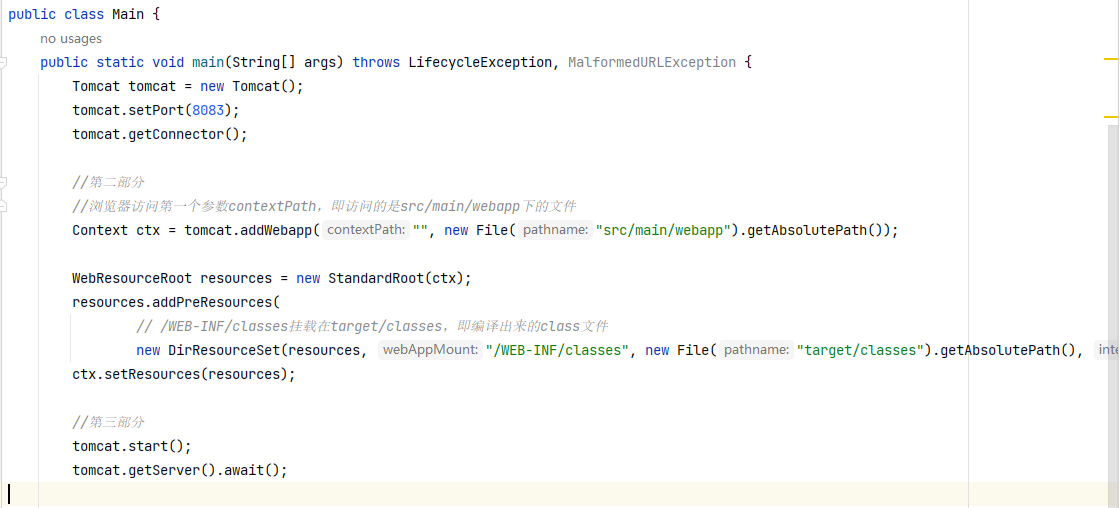This screenshot has height=508, width=1120.
Task: Click the 'no usages' inlay hint
Action: tap(71, 39)
